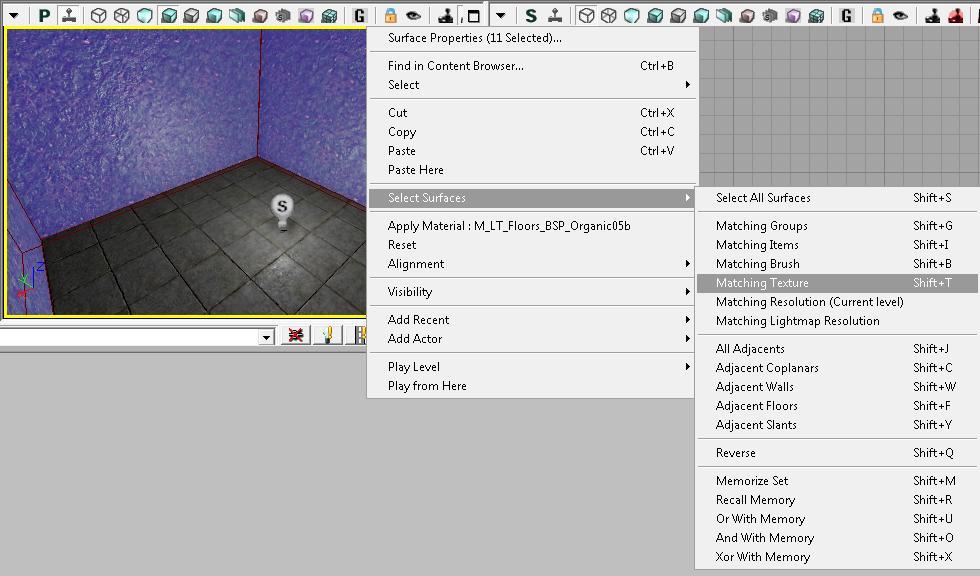Image resolution: width=980 pixels, height=576 pixels.
Task: Click the red figure icon in side viewport toolbar
Action: [x=956, y=16]
